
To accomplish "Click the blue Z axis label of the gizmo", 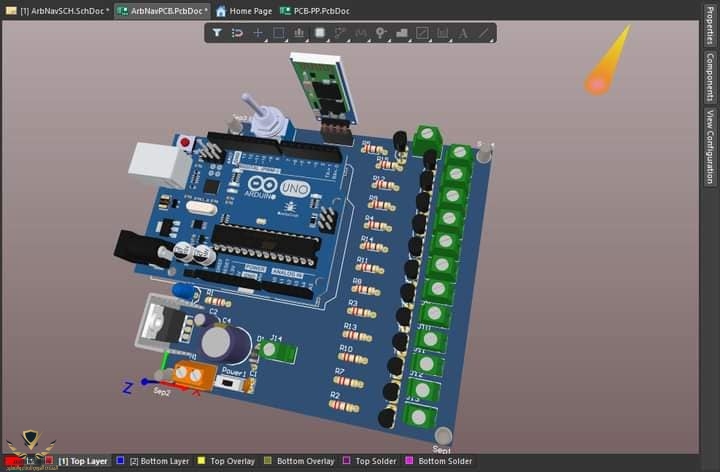I will click(127, 388).
